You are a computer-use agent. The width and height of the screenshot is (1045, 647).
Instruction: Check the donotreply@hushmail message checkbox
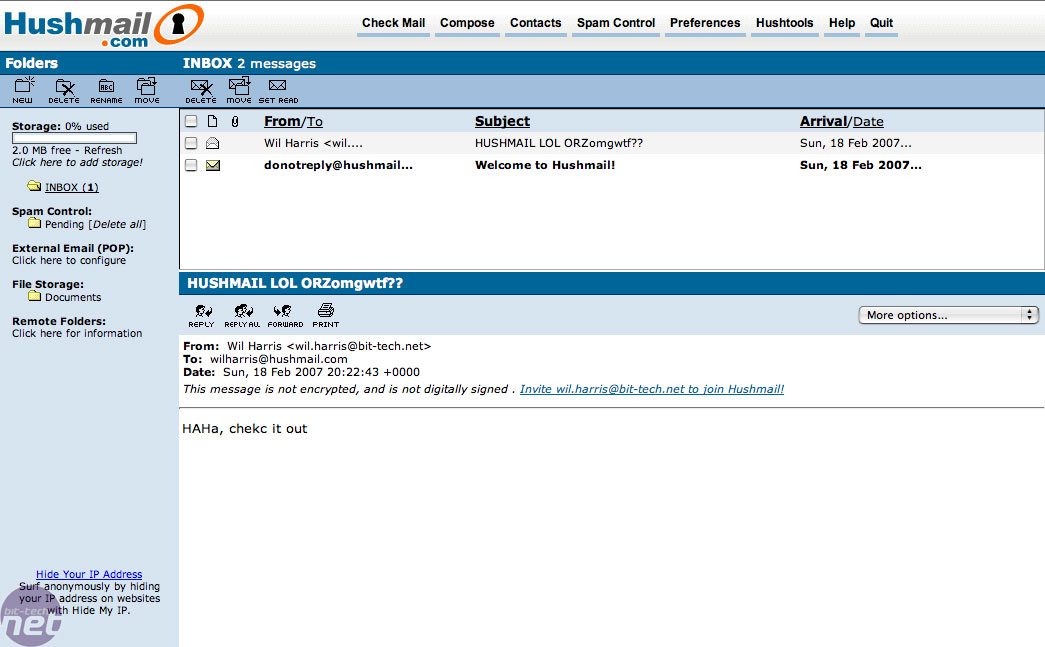click(191, 165)
